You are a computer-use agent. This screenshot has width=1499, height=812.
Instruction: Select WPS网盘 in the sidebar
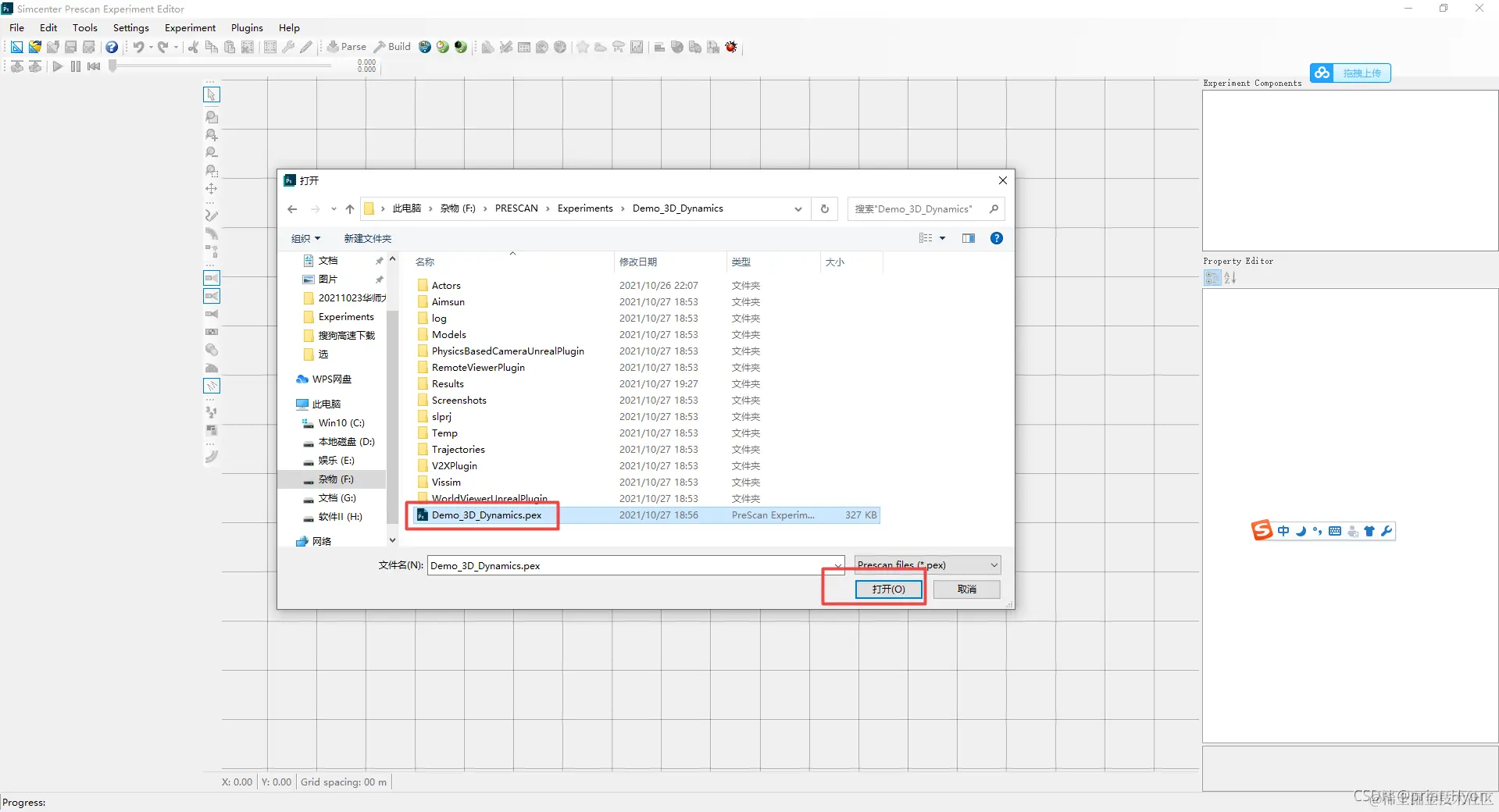325,379
